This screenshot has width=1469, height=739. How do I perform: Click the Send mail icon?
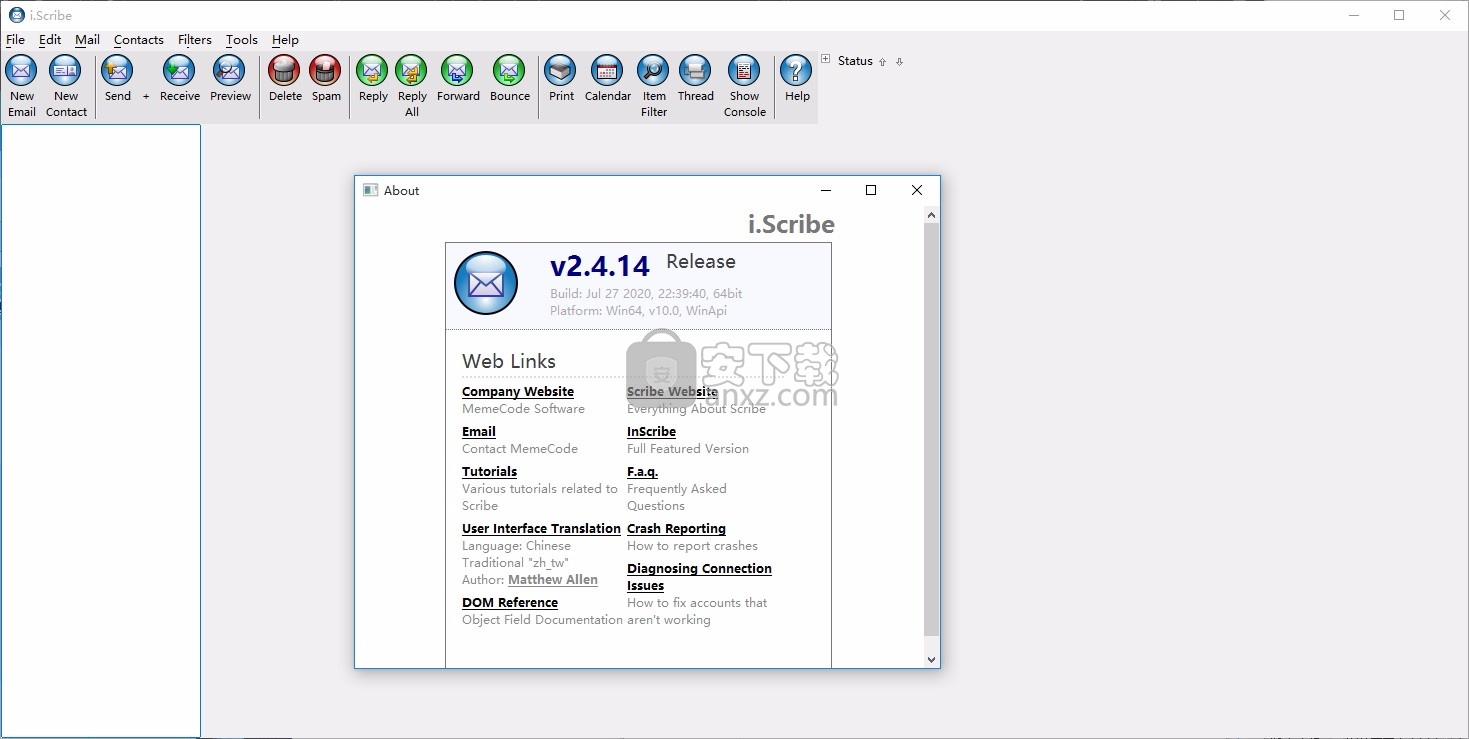(118, 71)
